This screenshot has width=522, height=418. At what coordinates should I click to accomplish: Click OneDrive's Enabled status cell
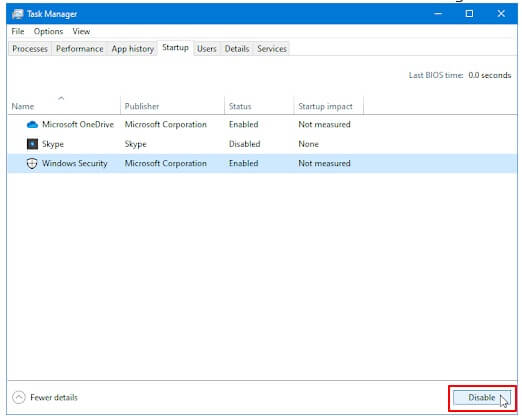point(243,125)
